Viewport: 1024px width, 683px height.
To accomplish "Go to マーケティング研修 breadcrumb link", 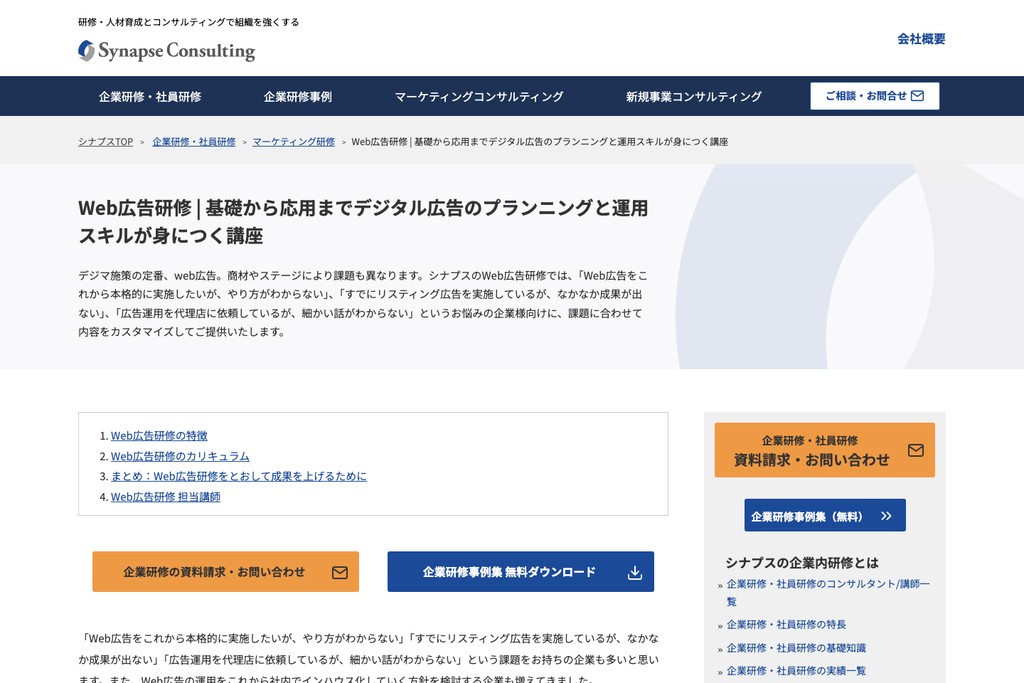I will (x=293, y=142).
